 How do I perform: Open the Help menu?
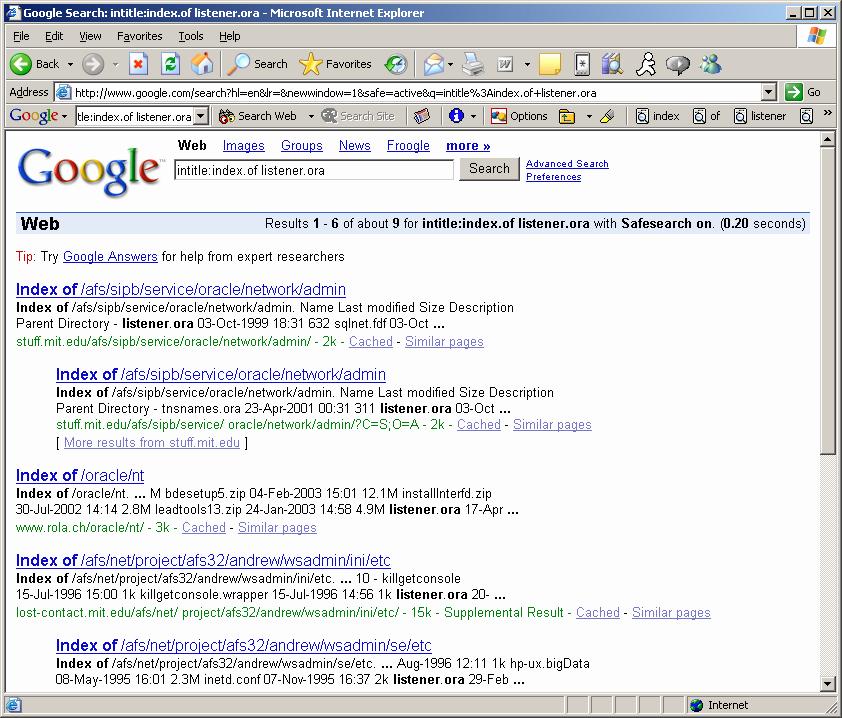pyautogui.click(x=229, y=36)
